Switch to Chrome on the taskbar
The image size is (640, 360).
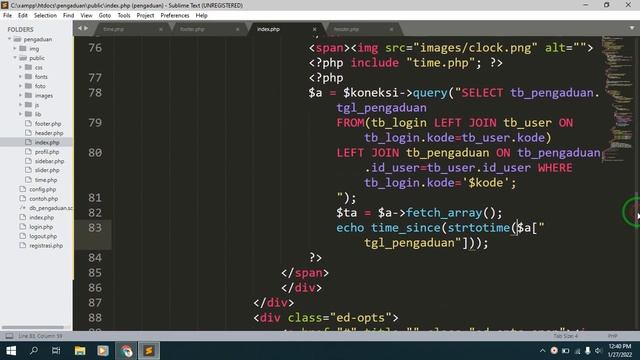pyautogui.click(x=126, y=351)
